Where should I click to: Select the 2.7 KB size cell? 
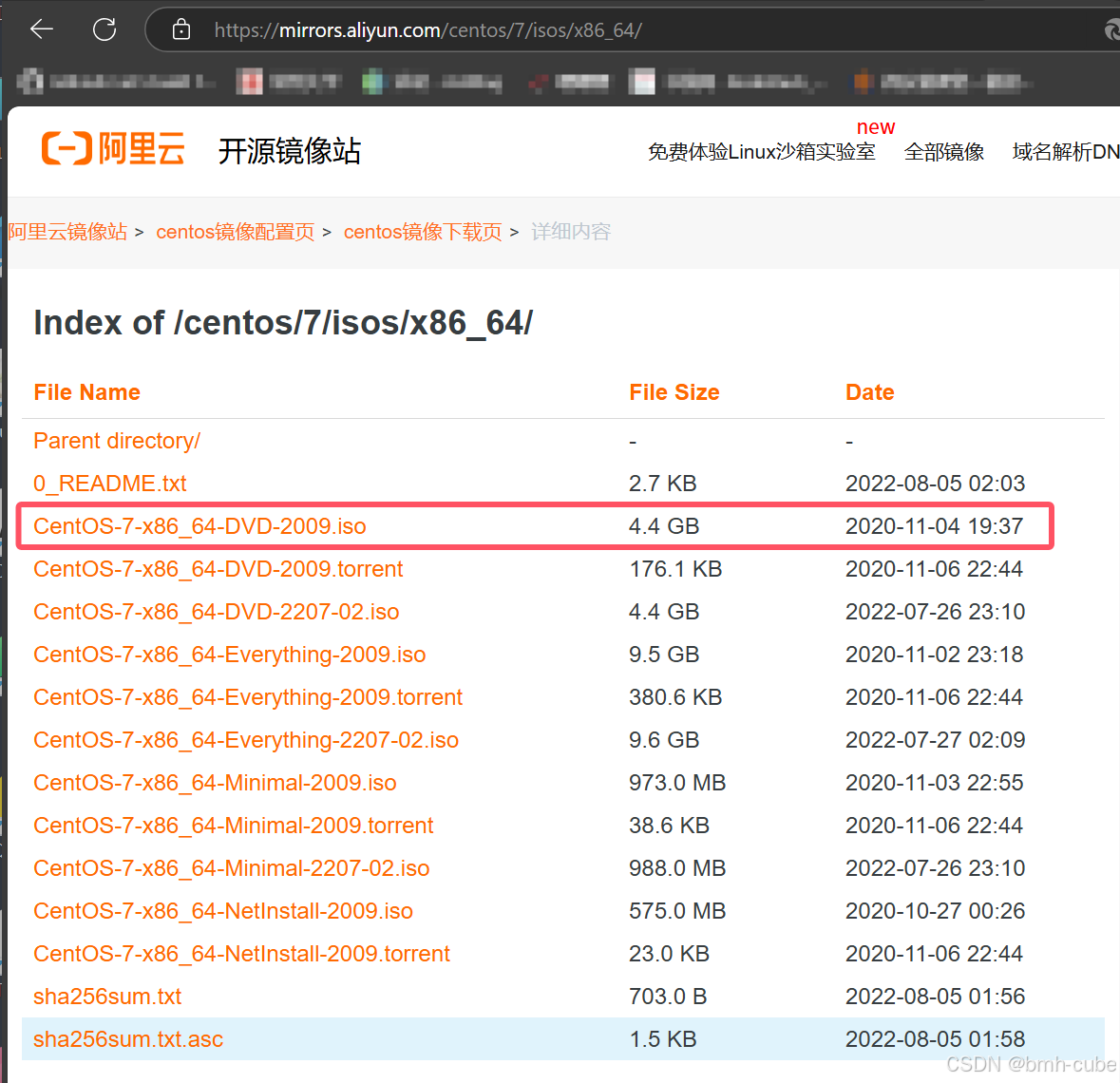[663, 484]
